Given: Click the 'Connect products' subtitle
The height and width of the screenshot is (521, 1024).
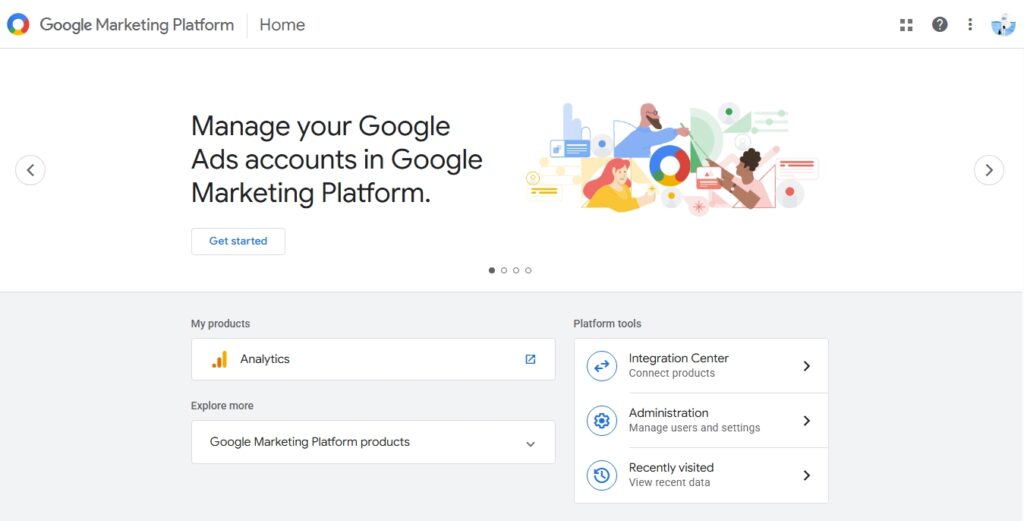Looking at the screenshot, I should 671,373.
